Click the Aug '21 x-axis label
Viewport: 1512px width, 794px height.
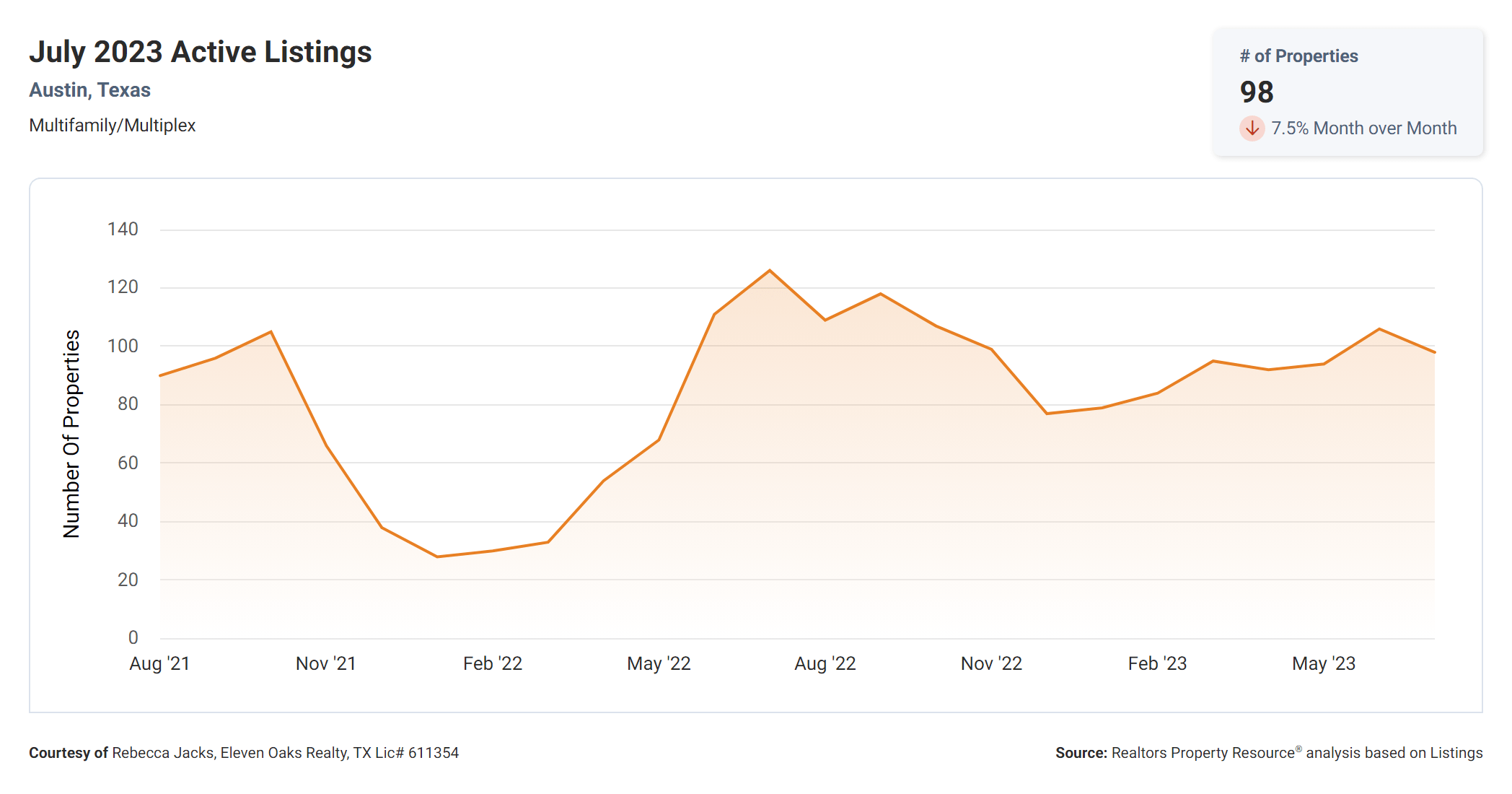point(159,663)
